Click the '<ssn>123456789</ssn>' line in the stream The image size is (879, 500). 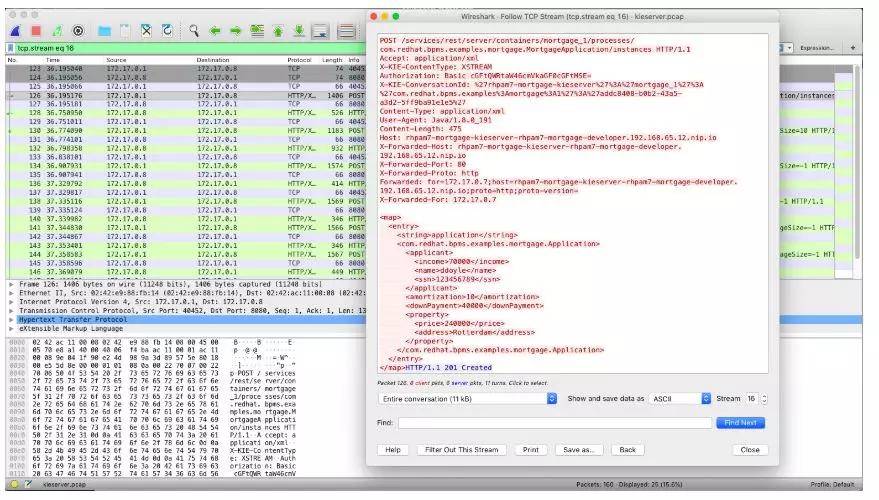457,279
